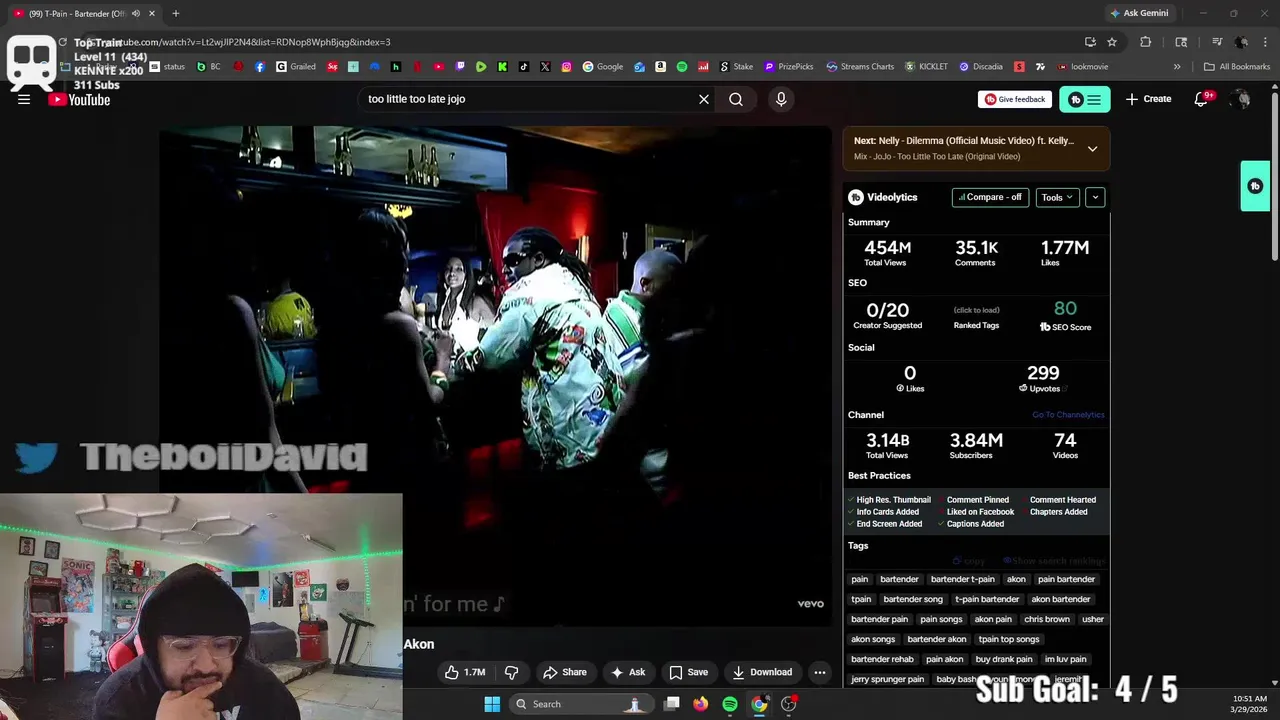Select the 'tpain top songs' tag
Screen dimensions: 1280x720
point(1009,639)
